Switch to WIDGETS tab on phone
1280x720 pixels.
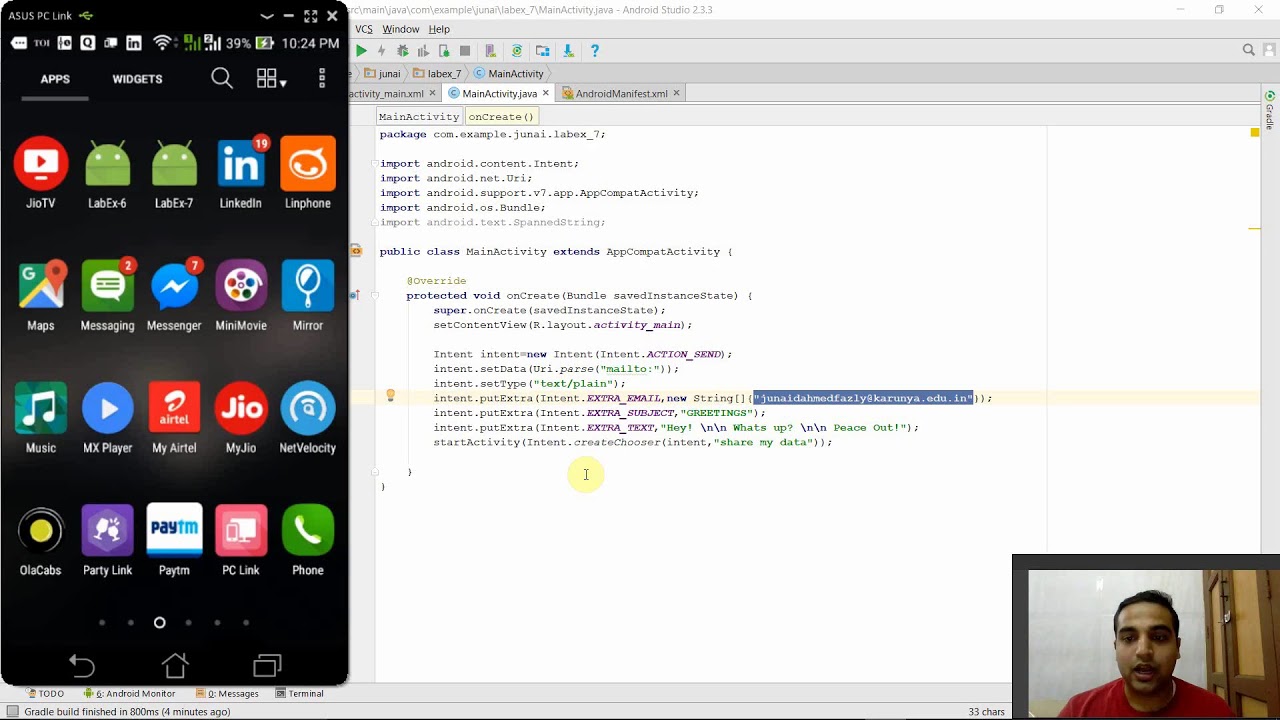[137, 79]
